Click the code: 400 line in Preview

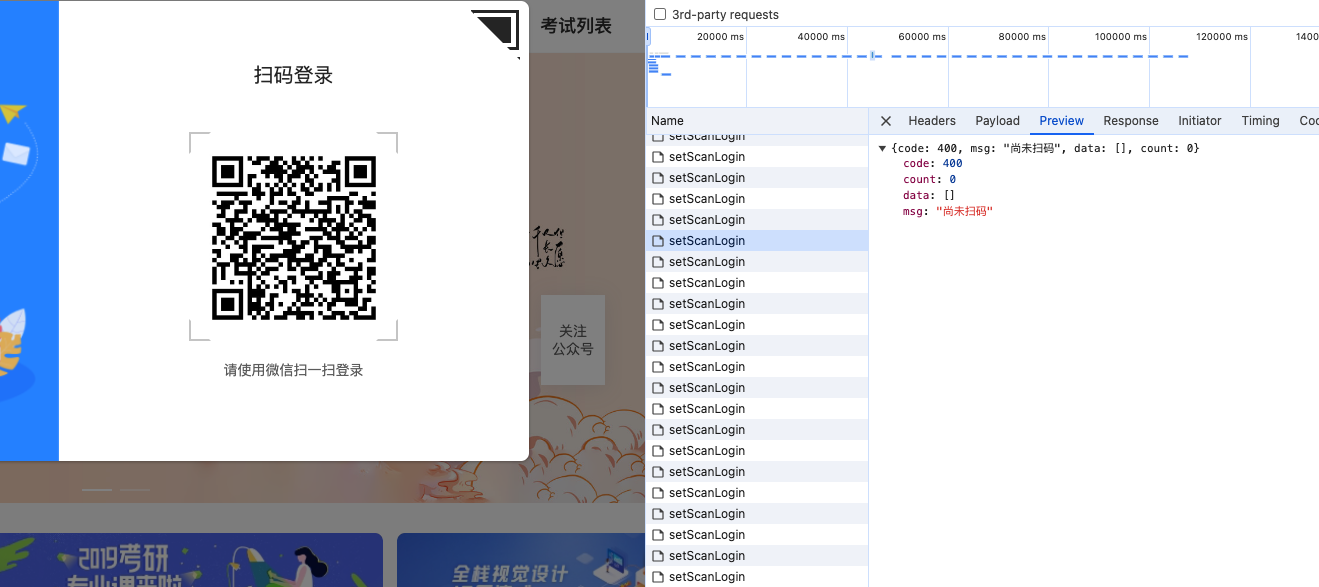(933, 164)
